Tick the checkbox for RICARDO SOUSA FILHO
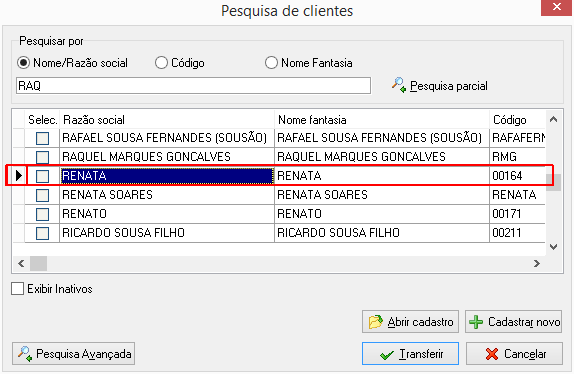Image resolution: width=574 pixels, height=374 pixels. coord(42,233)
